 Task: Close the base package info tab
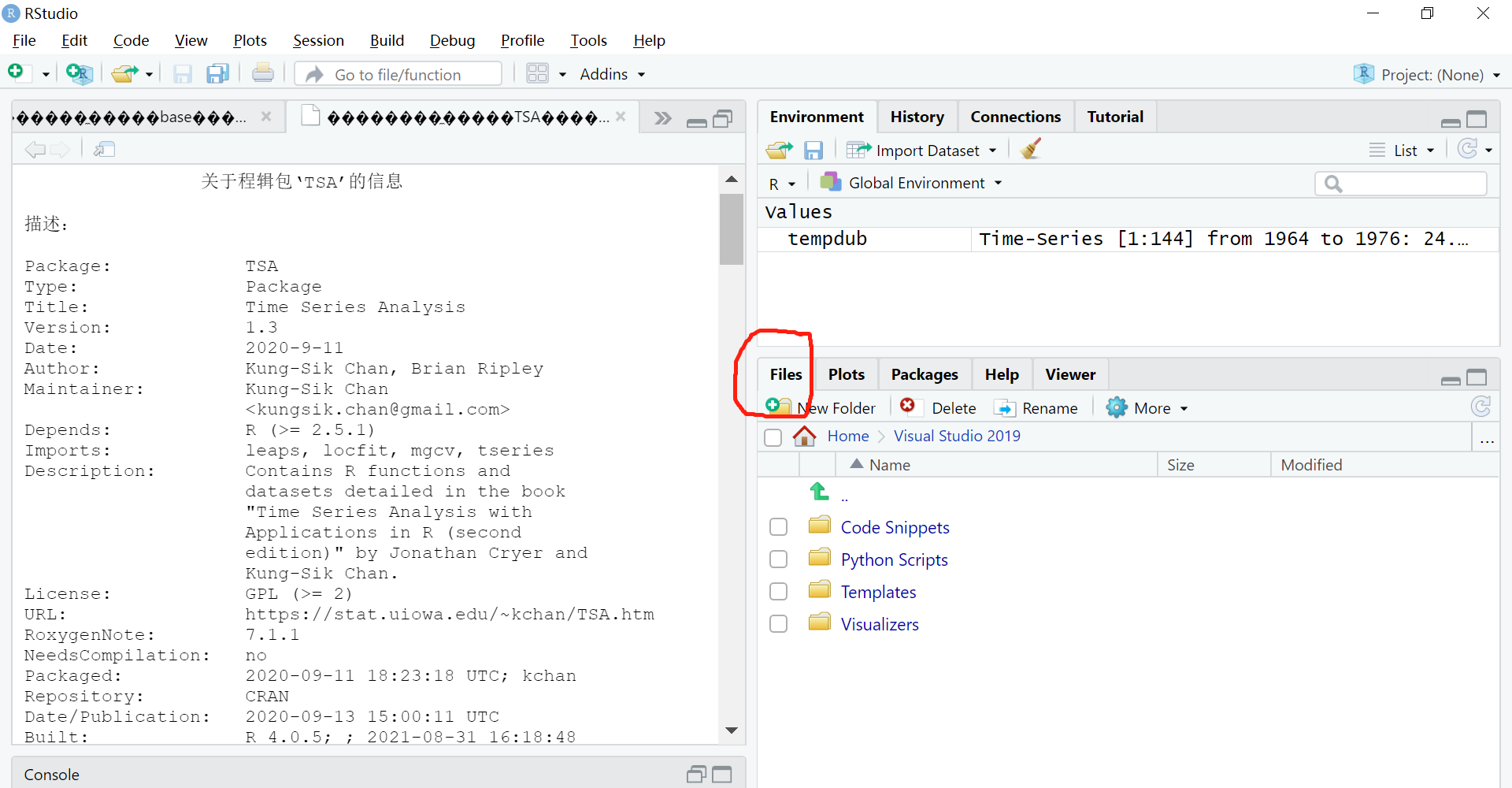tap(266, 117)
